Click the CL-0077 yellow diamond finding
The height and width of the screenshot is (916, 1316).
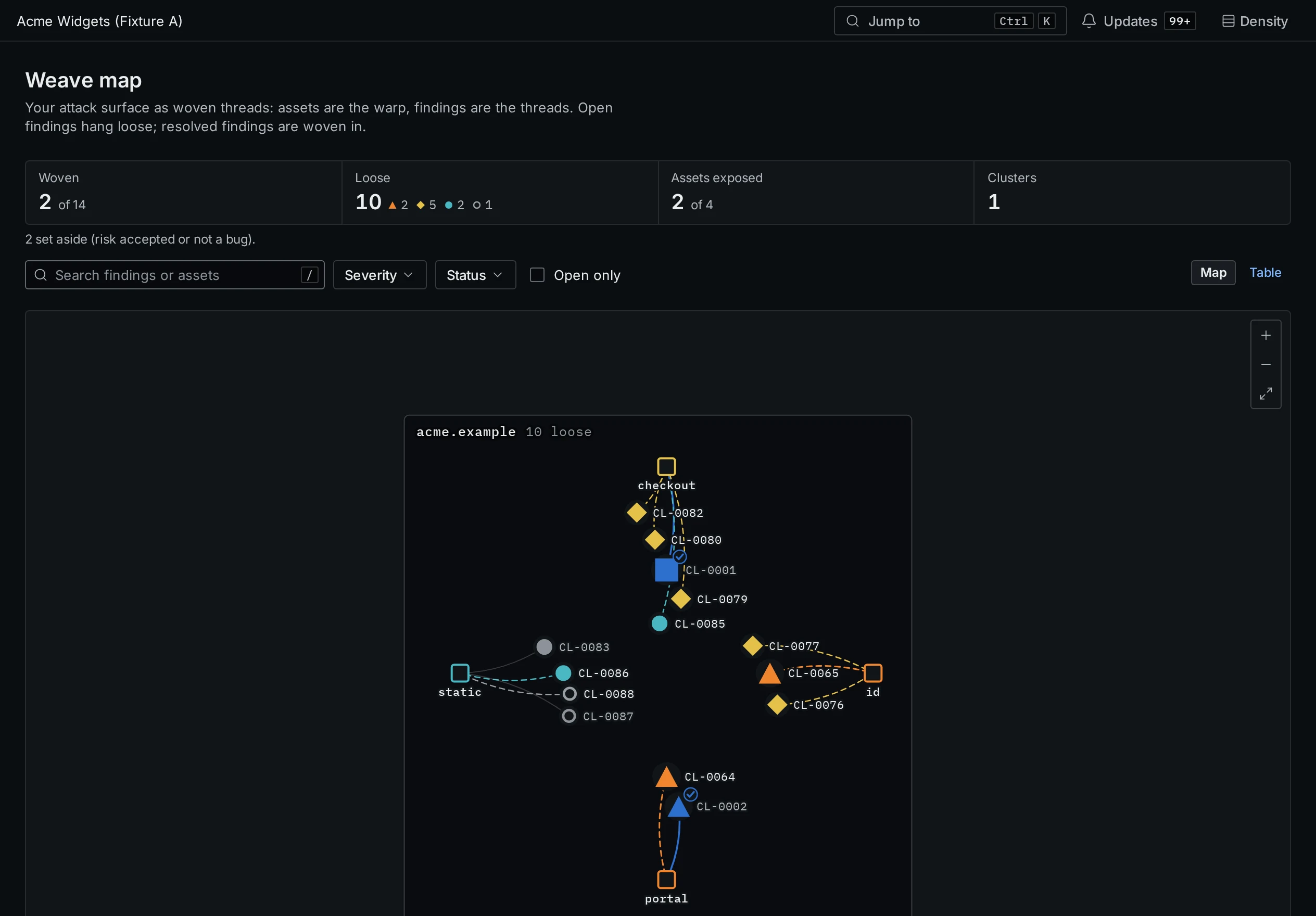[752, 645]
